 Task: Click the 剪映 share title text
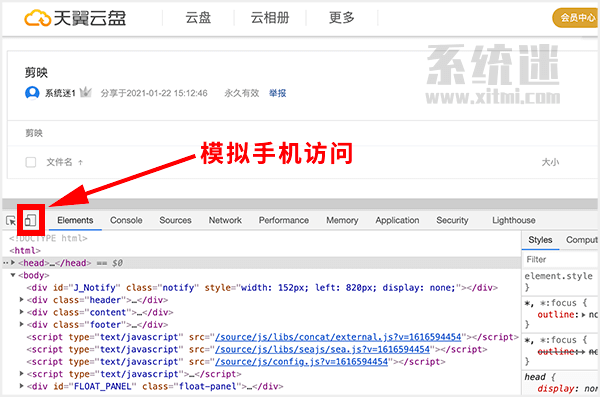point(36,72)
